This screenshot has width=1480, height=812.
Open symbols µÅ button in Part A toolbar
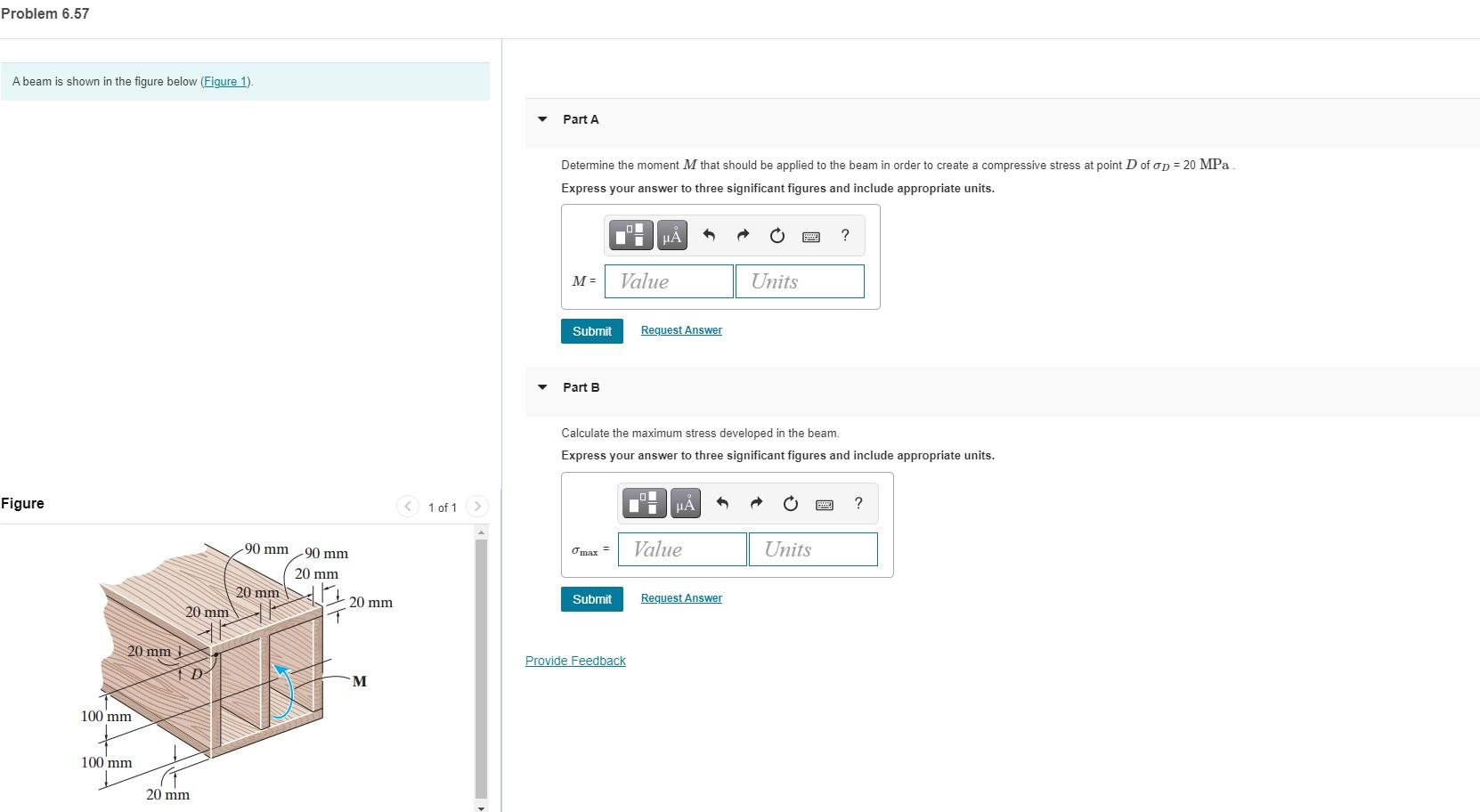pos(672,235)
